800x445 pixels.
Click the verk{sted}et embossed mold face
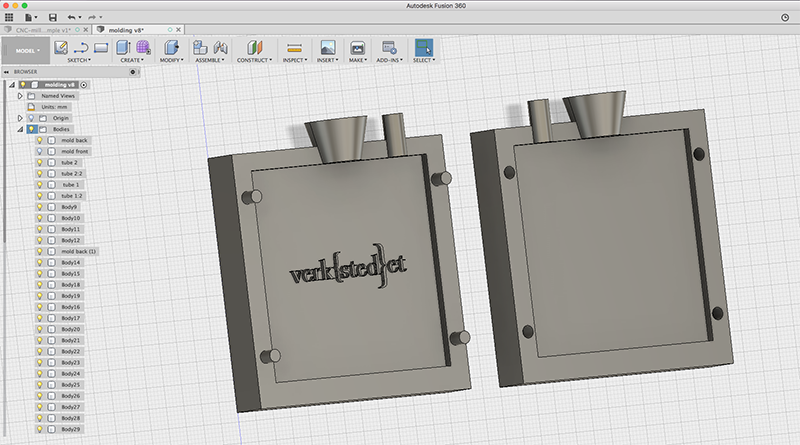point(347,267)
